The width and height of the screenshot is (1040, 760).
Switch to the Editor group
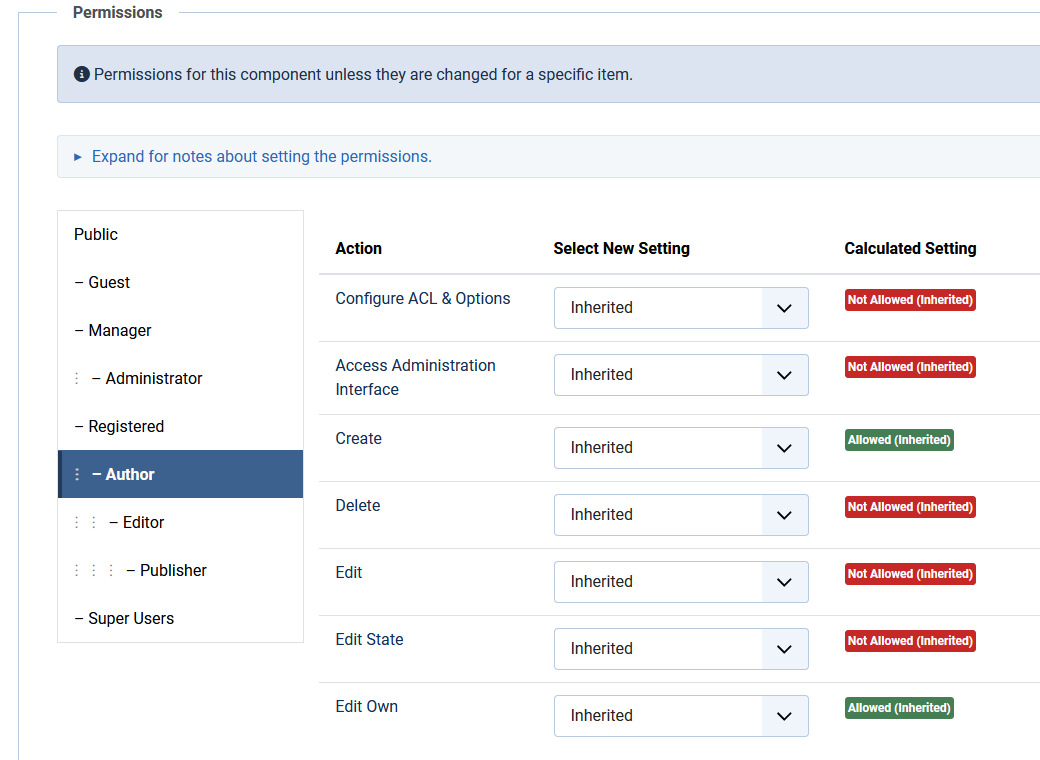[x=143, y=522]
